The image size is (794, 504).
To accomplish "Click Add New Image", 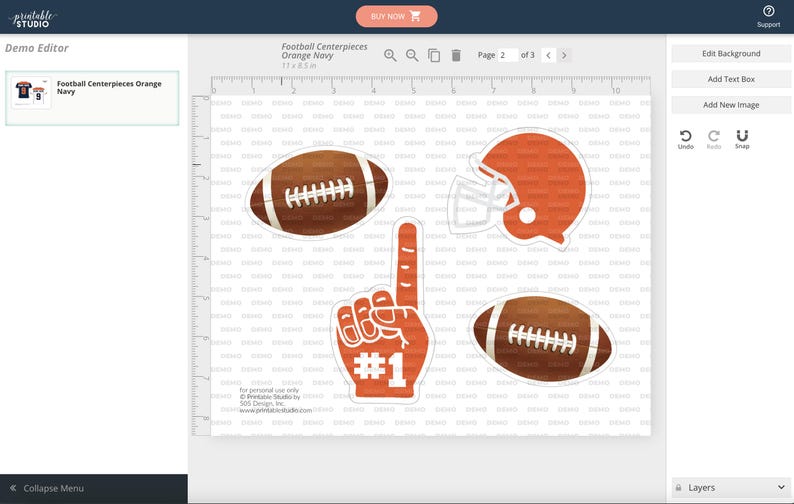I will (x=731, y=105).
